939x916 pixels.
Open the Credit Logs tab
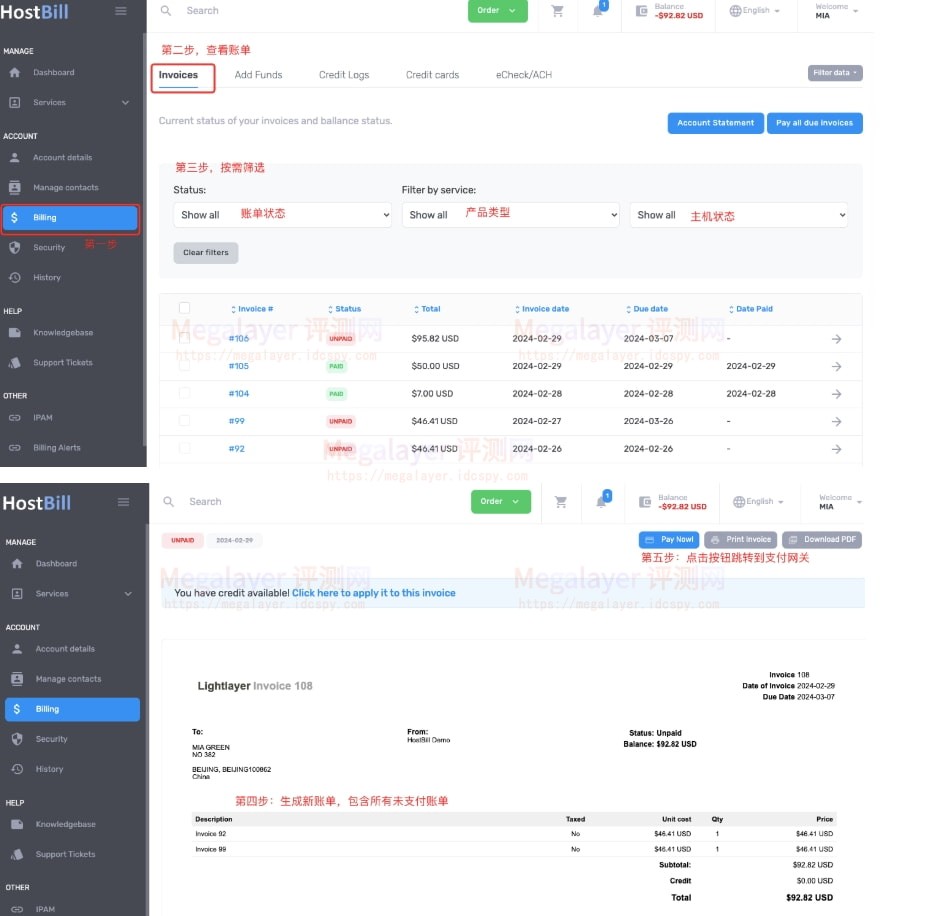tap(344, 75)
